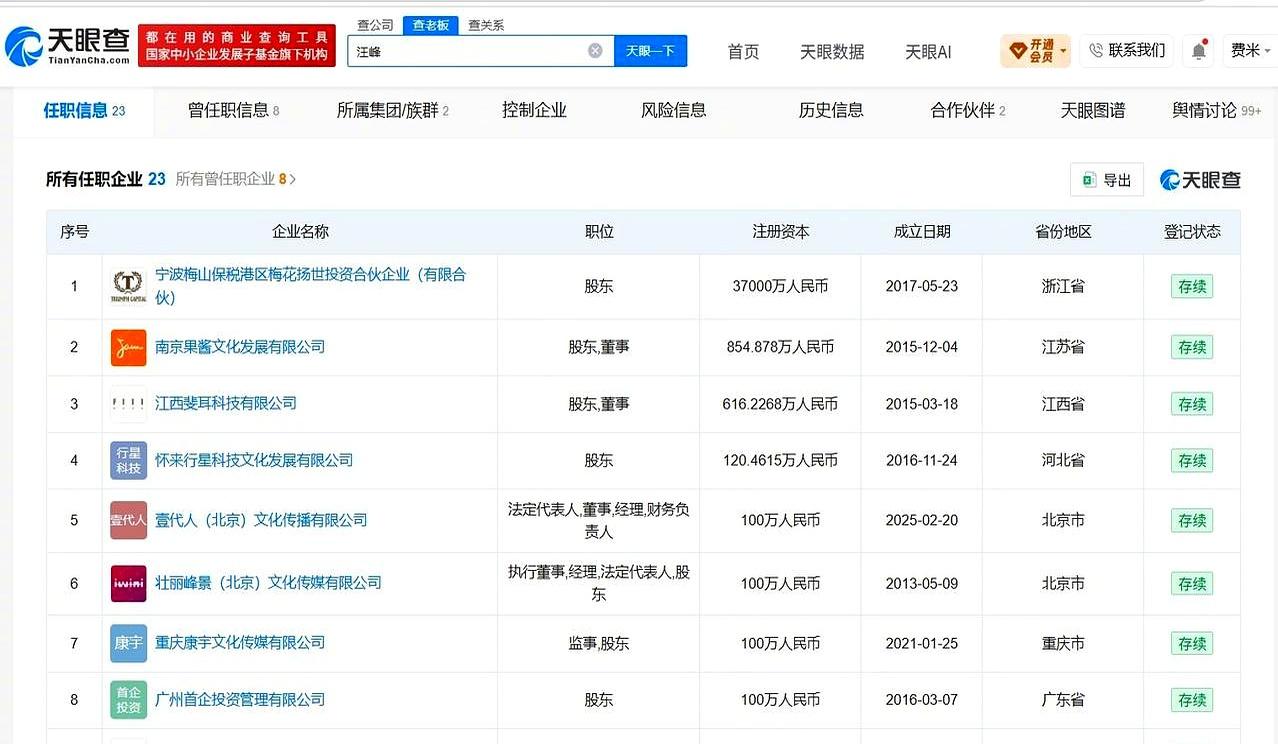
Task: Expand 所有曾任职企业 8 arrow link
Action: 236,179
